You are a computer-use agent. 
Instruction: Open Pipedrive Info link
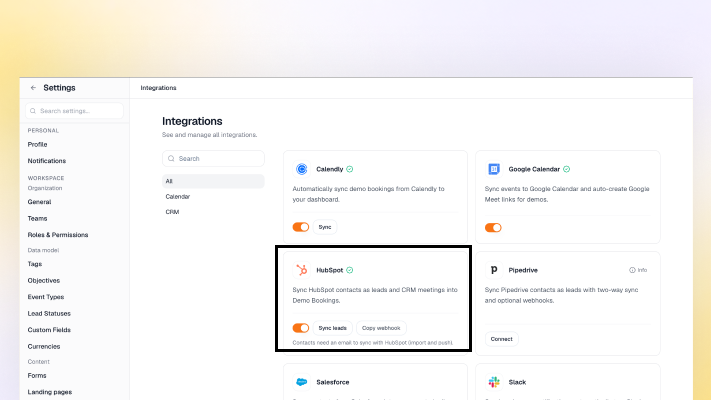click(x=638, y=270)
